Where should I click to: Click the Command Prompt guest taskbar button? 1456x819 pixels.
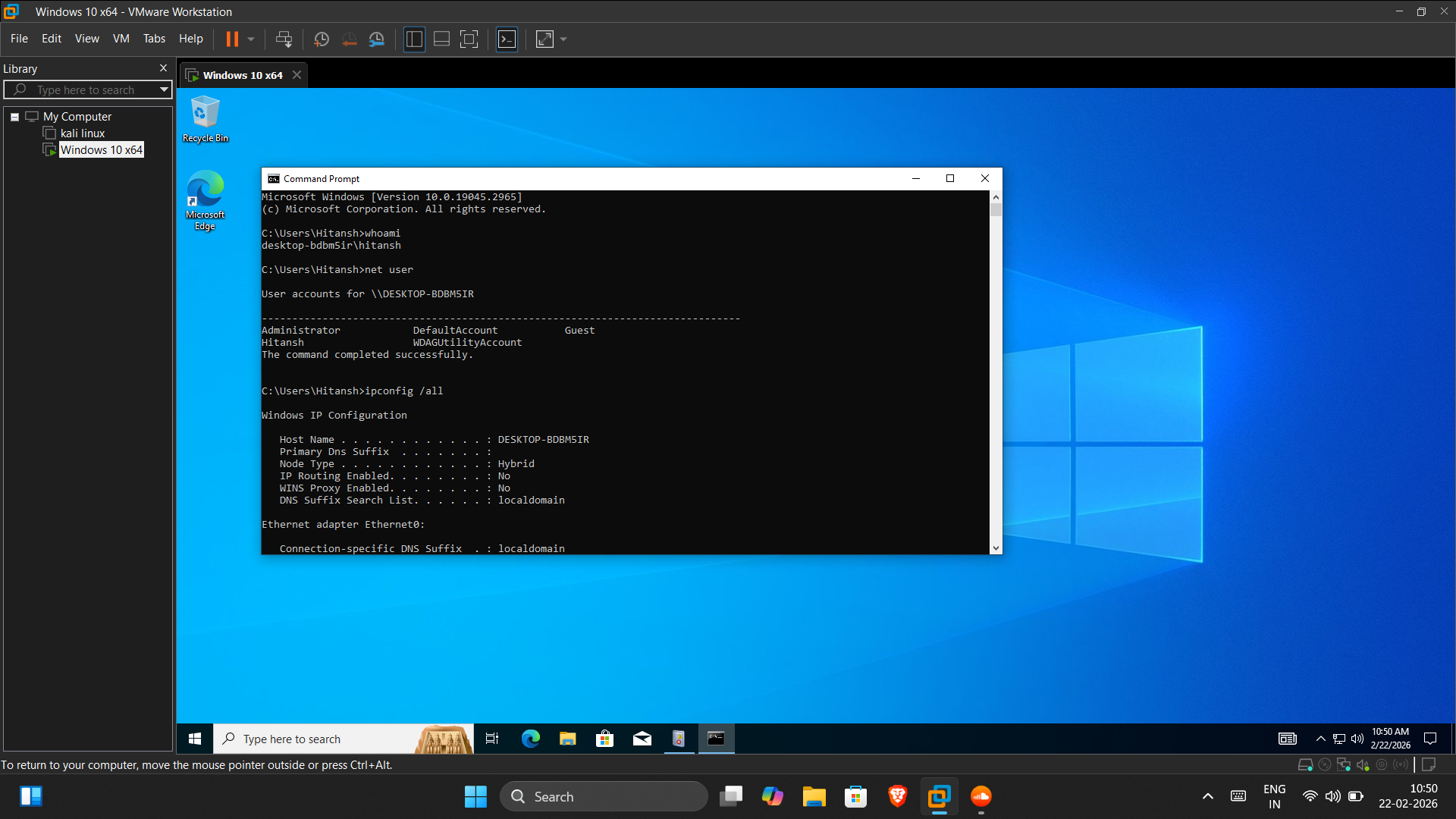pyautogui.click(x=716, y=739)
